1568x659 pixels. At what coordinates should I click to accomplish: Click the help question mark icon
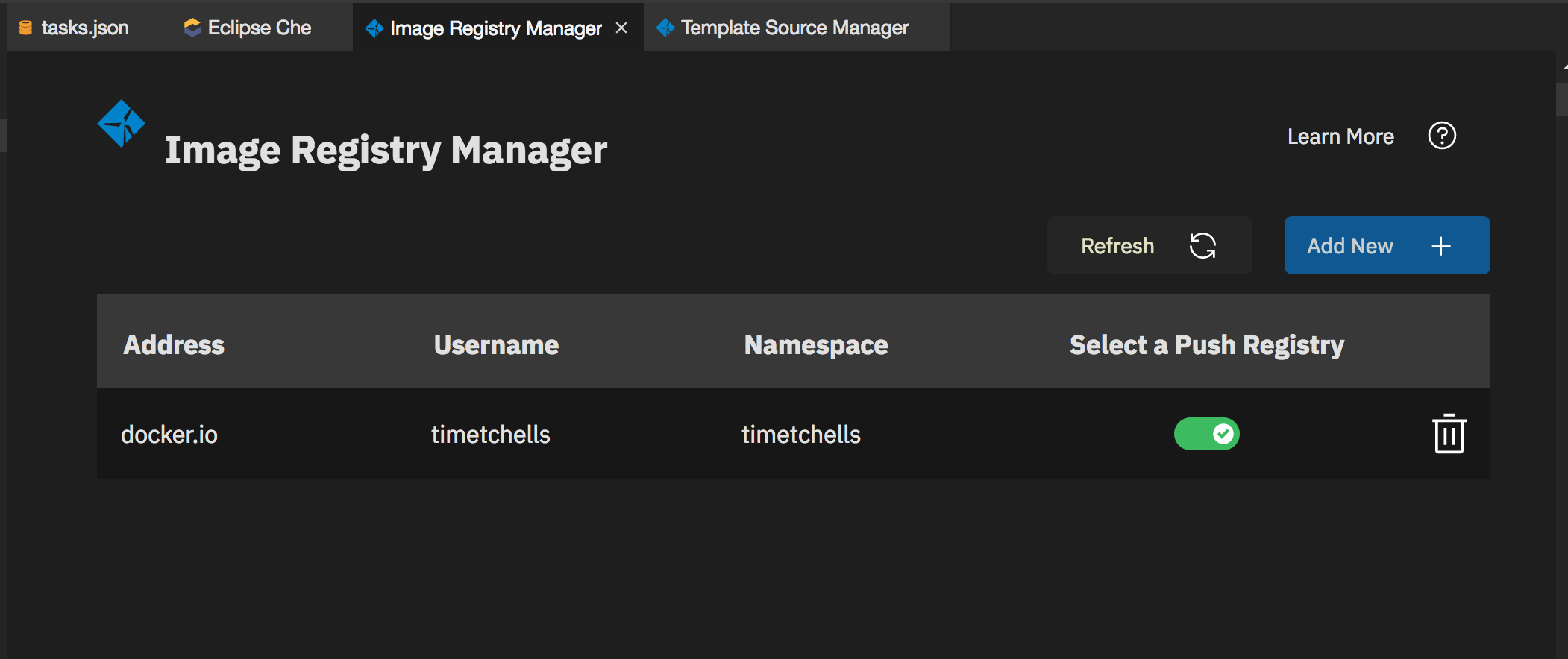[x=1441, y=136]
